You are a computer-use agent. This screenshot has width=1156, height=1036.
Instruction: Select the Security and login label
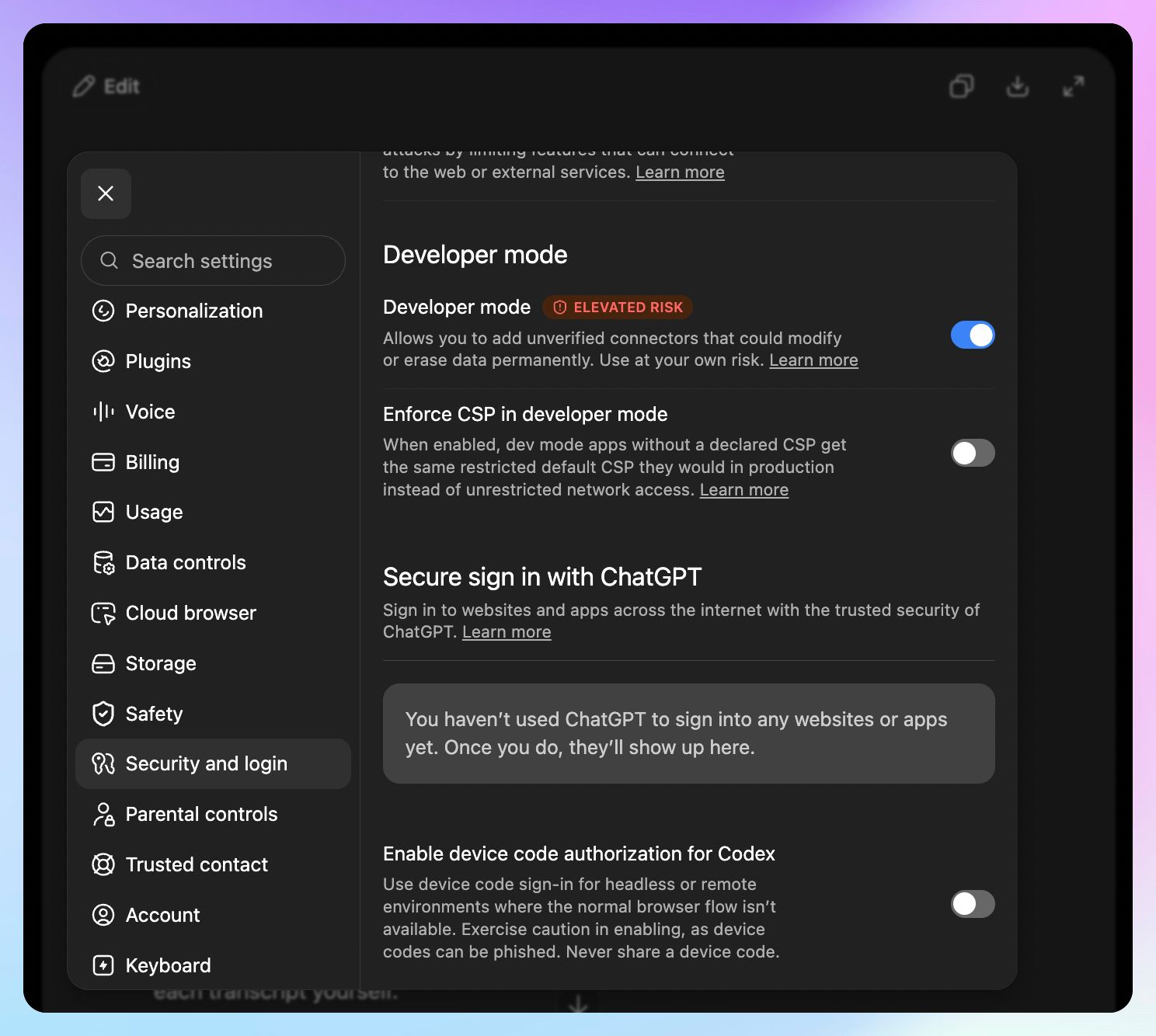pos(207,763)
